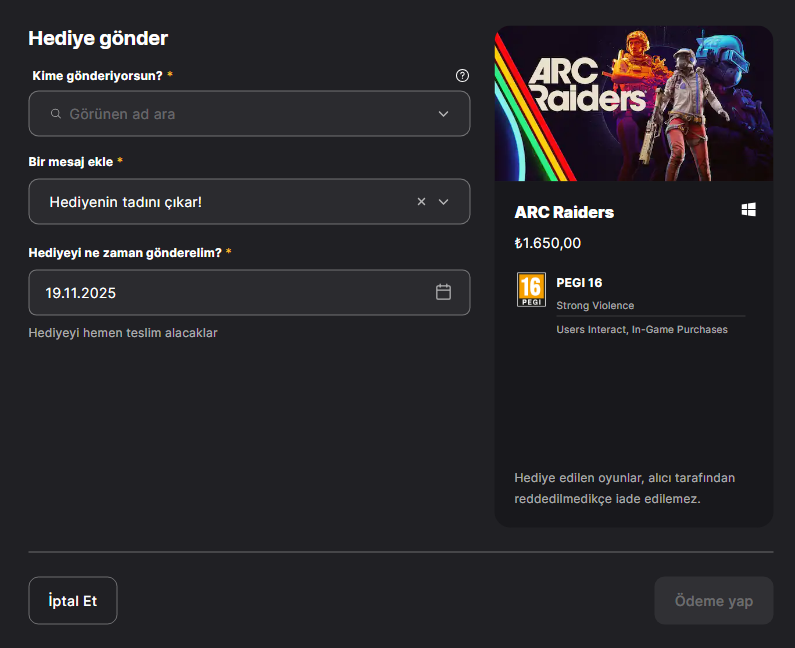
Task: Click the Strong Violence descriptor text
Action: click(595, 306)
